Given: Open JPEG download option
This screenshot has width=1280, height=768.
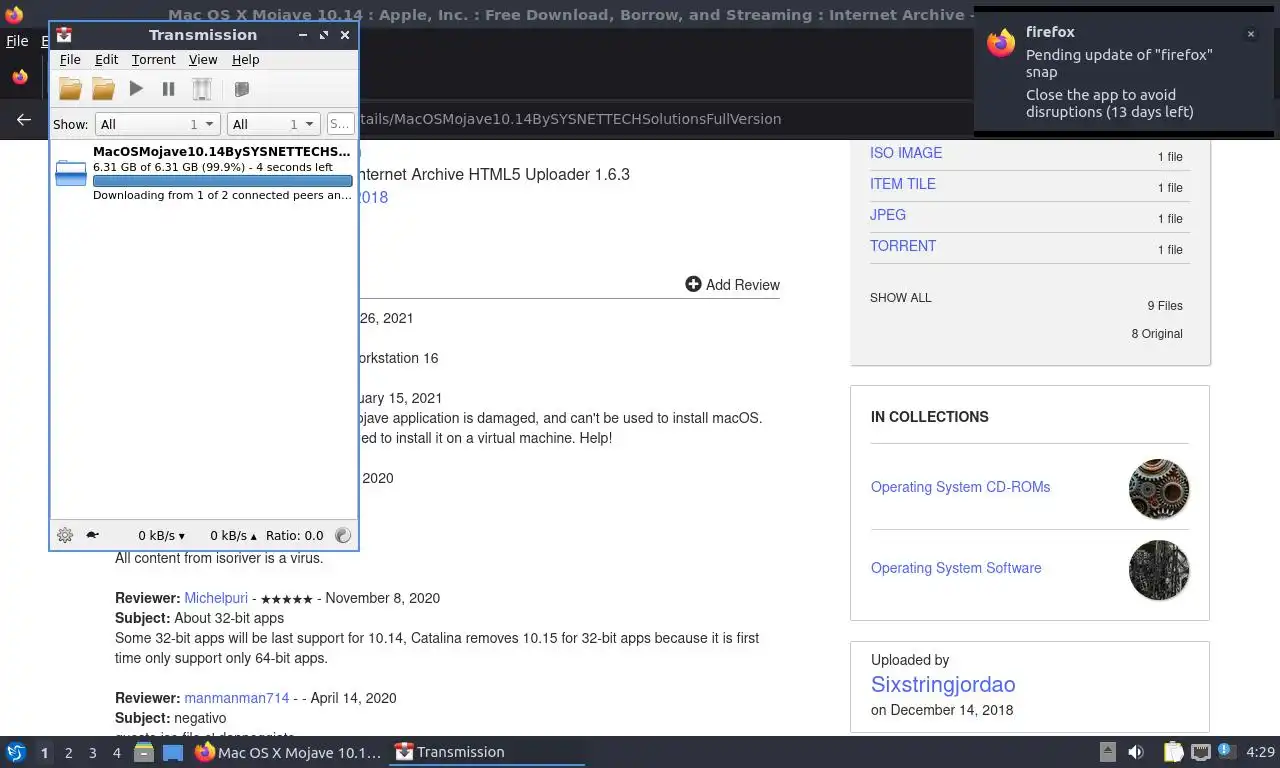Looking at the screenshot, I should 888,215.
